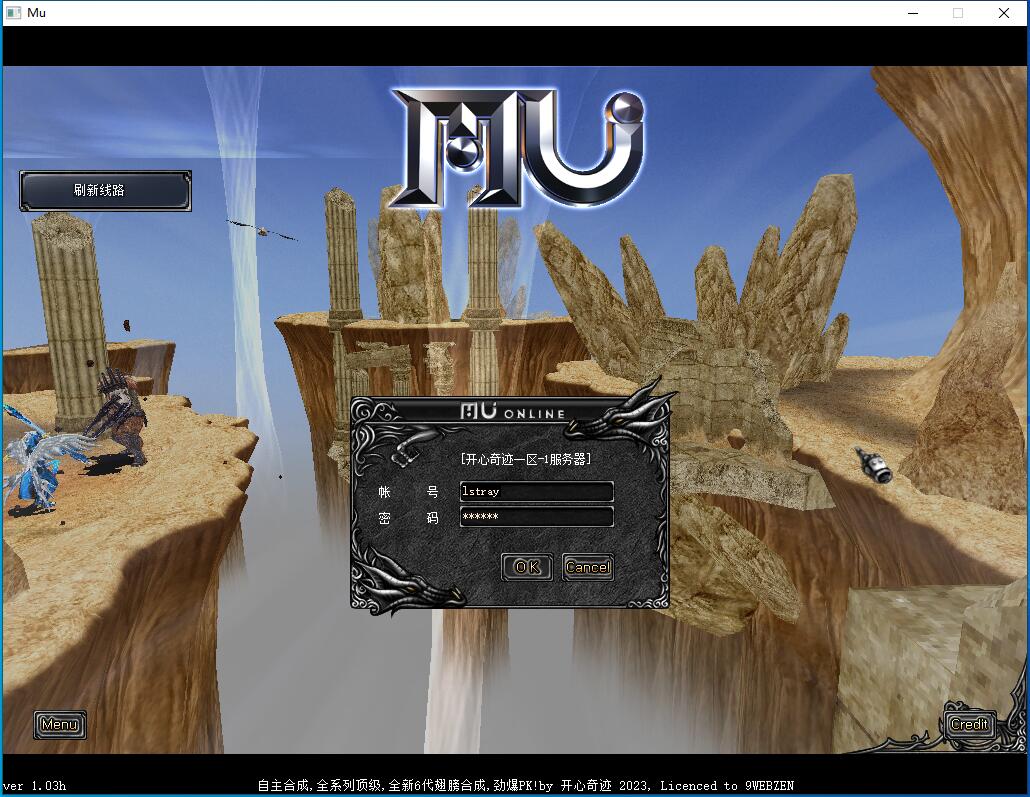Click the bottom license text mentioning 9WEBZEN
The height and width of the screenshot is (797, 1030).
point(526,786)
